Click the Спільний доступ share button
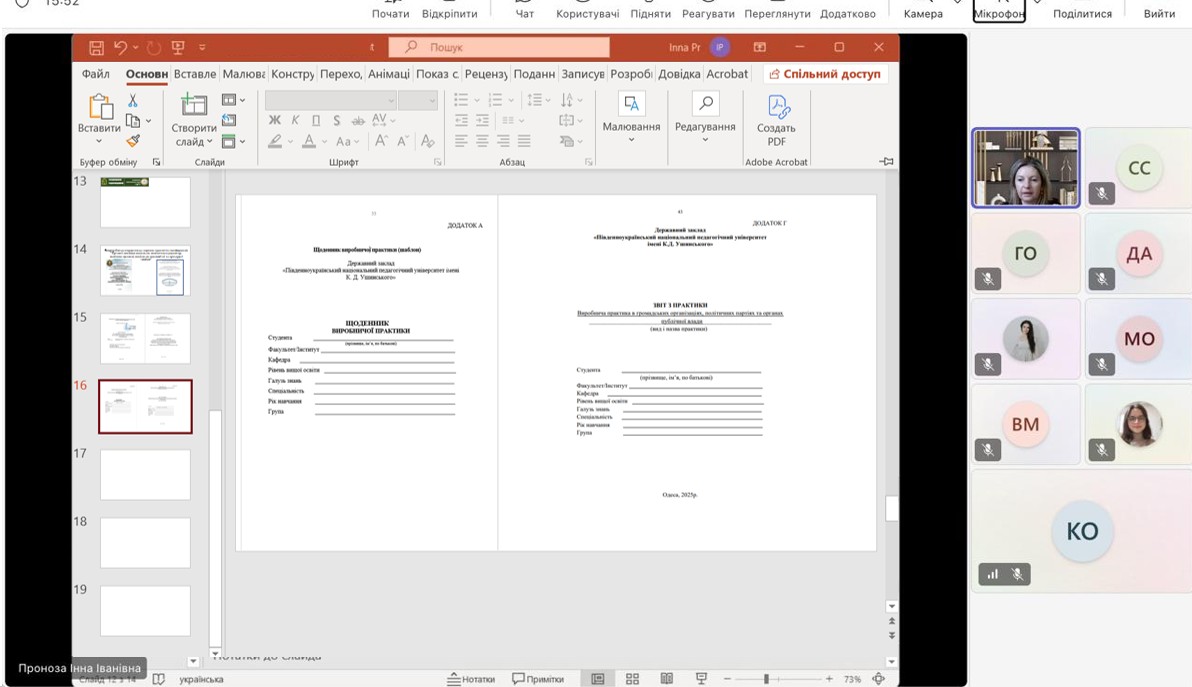The image size is (1192, 687). coord(825,74)
